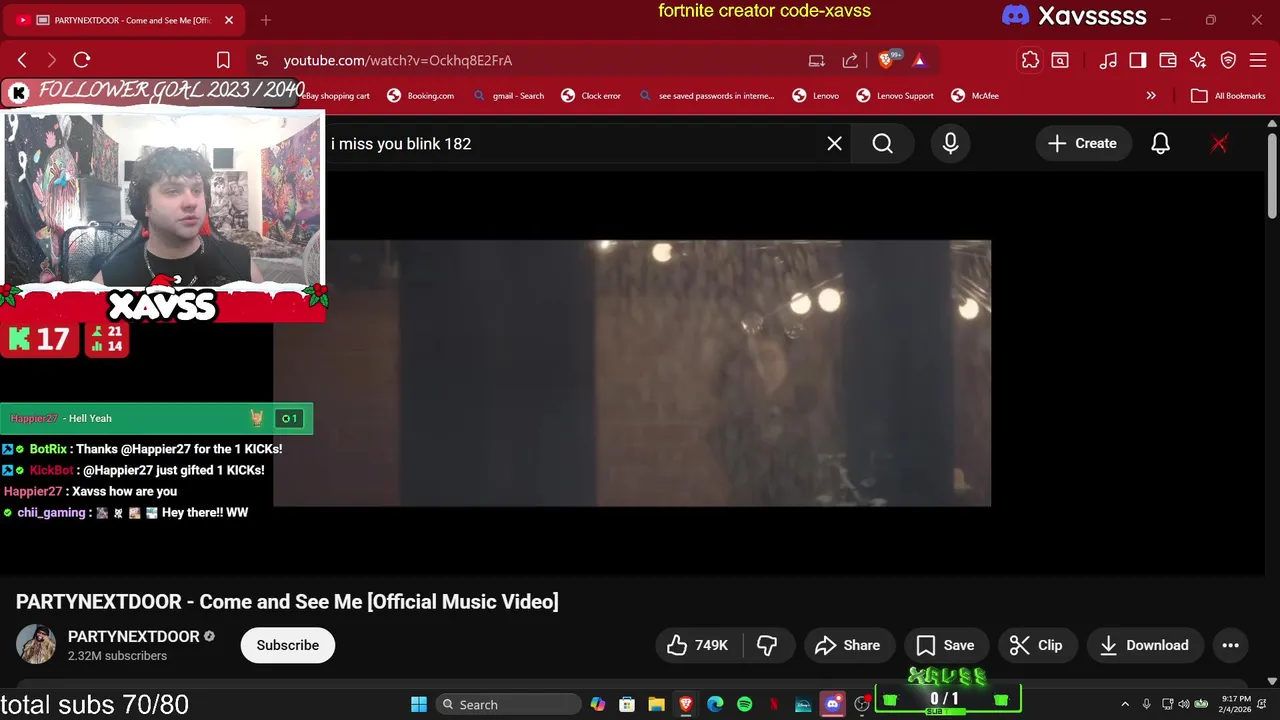Open the McAfee bookmark

pyautogui.click(x=975, y=96)
